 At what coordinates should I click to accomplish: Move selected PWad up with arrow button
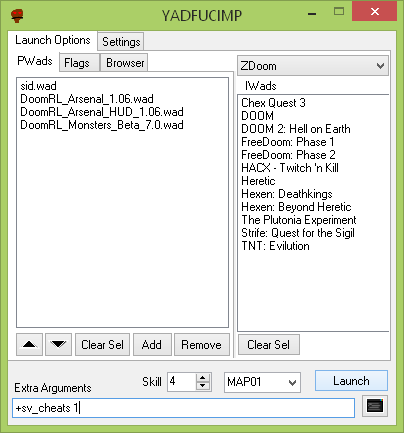(x=29, y=344)
